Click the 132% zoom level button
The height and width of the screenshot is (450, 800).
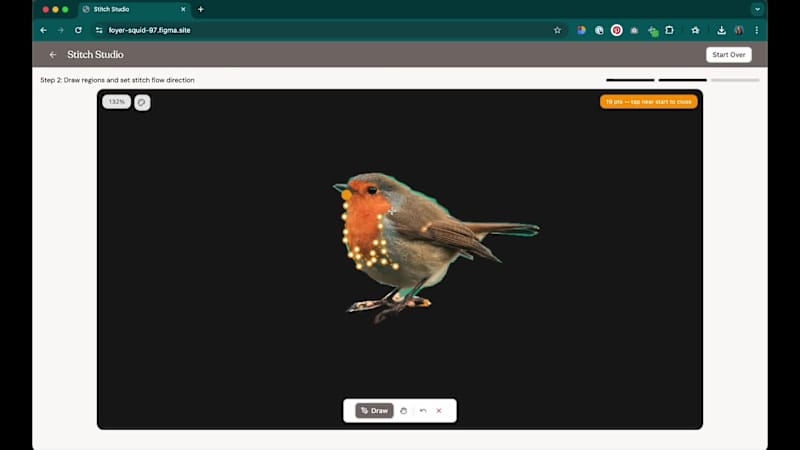coord(116,102)
